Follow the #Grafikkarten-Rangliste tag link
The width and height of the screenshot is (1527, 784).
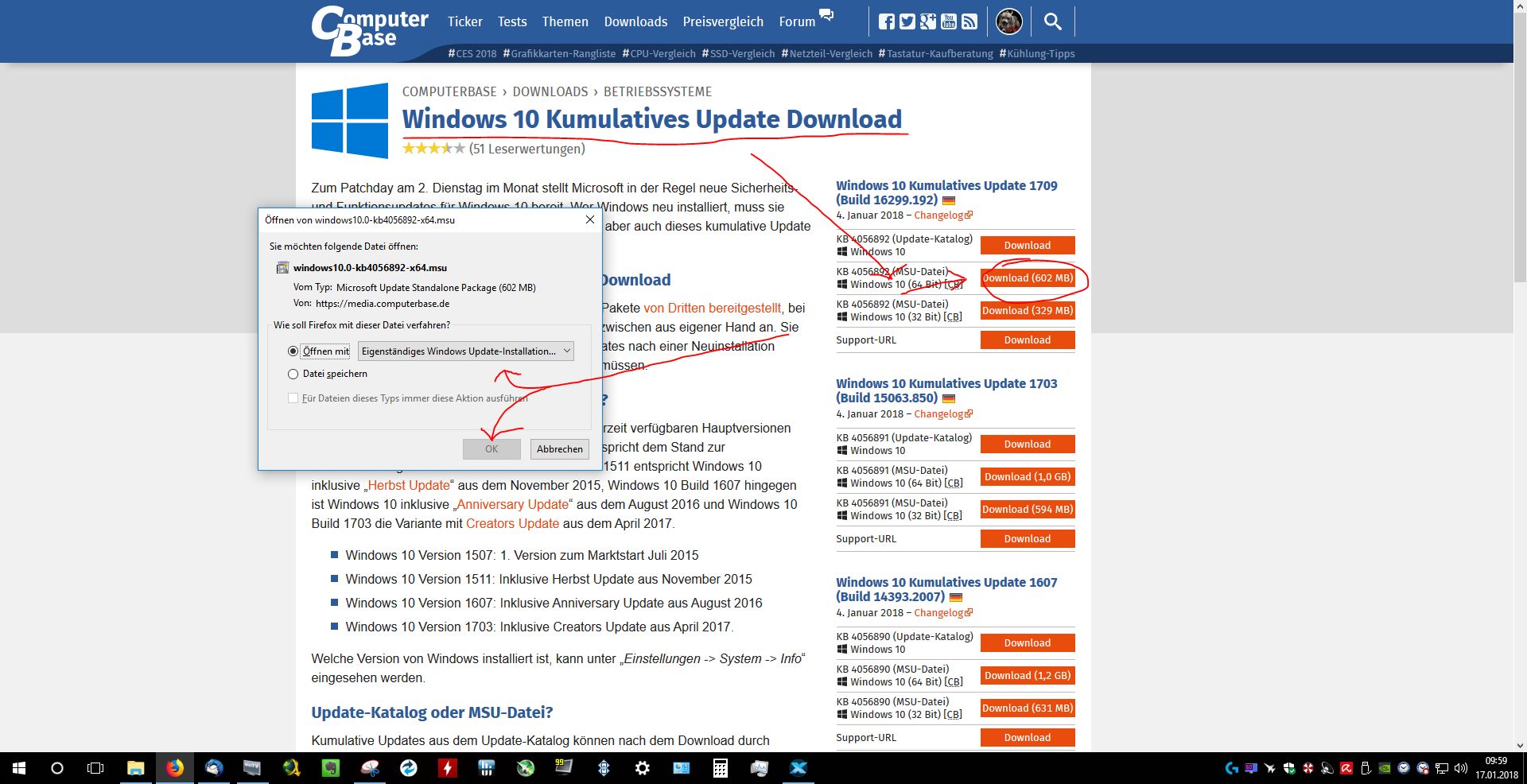pos(560,54)
